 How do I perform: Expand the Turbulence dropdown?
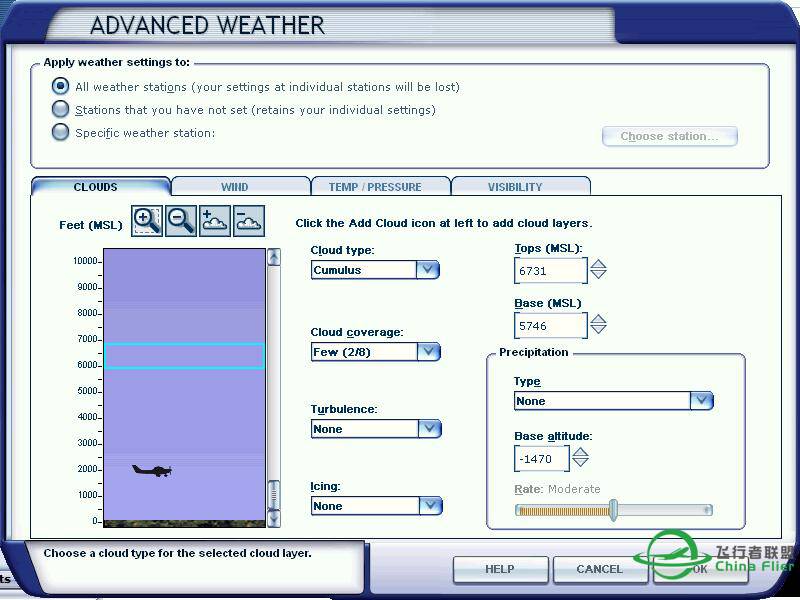(x=430, y=429)
